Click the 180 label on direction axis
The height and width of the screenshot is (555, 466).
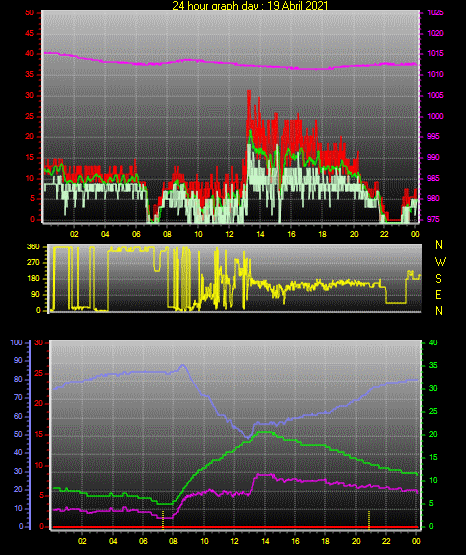(x=33, y=279)
